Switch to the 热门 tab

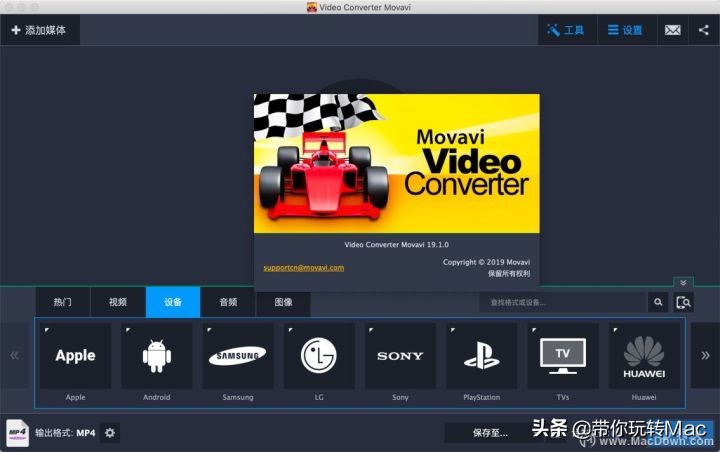pyautogui.click(x=63, y=302)
